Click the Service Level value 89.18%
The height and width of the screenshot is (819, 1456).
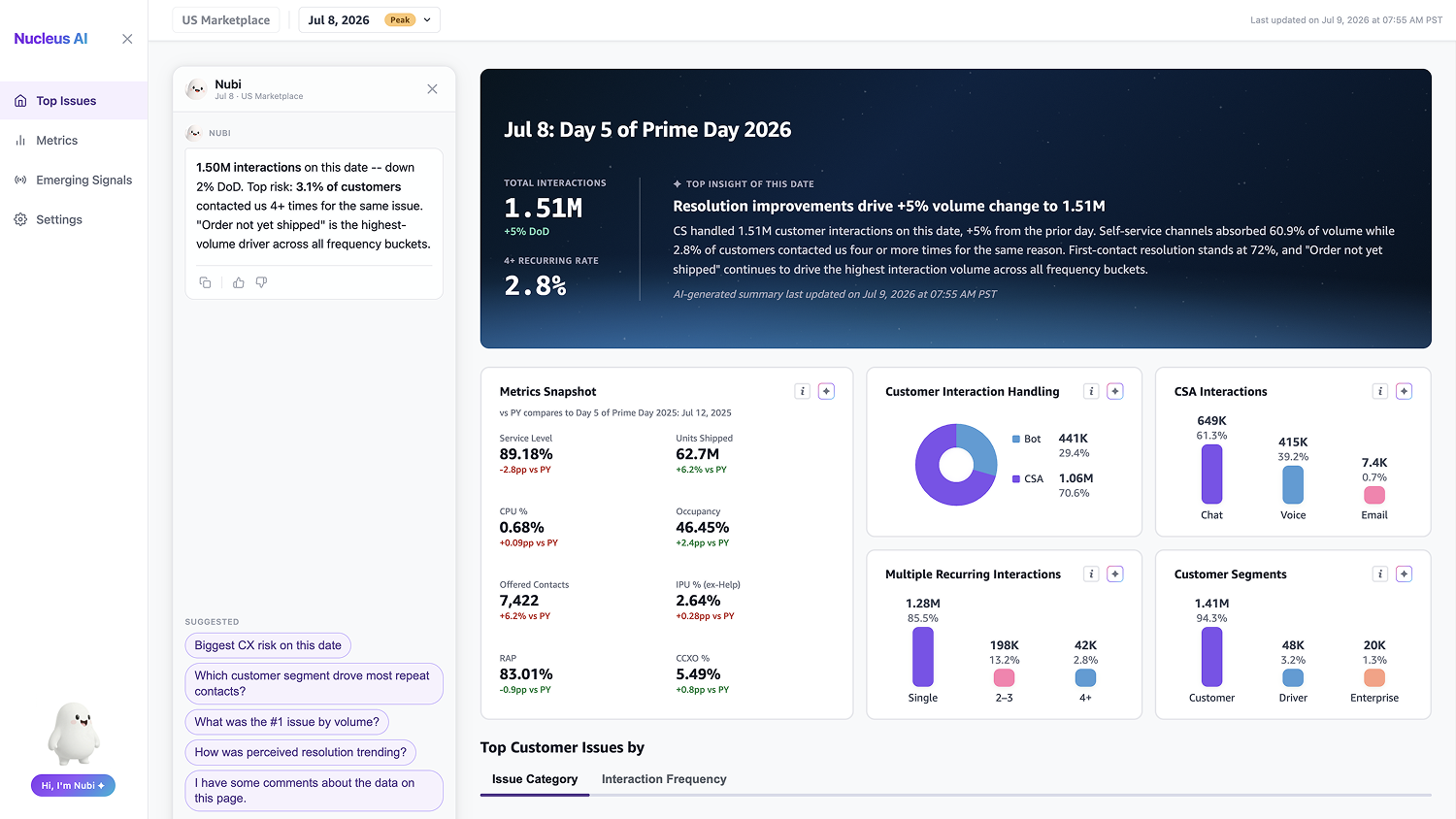(526, 454)
